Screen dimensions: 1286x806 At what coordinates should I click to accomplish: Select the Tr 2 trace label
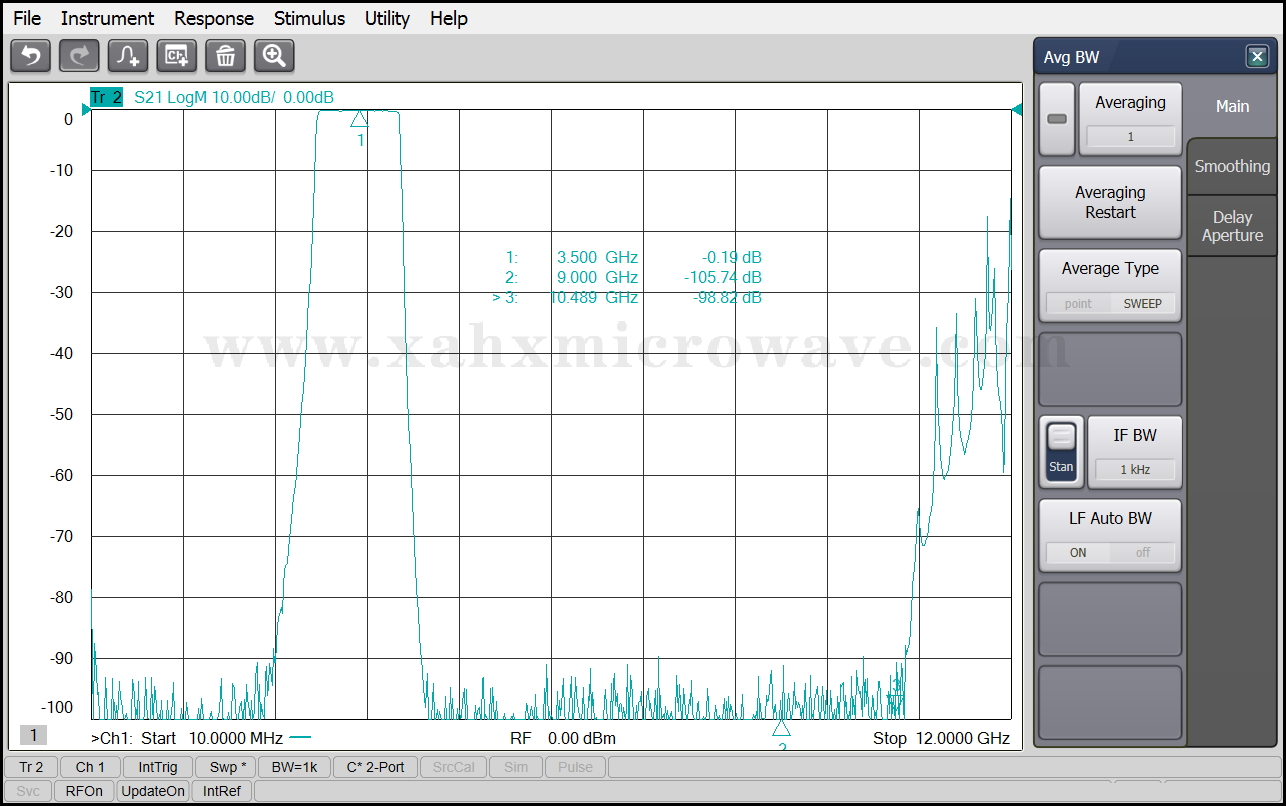tap(106, 97)
